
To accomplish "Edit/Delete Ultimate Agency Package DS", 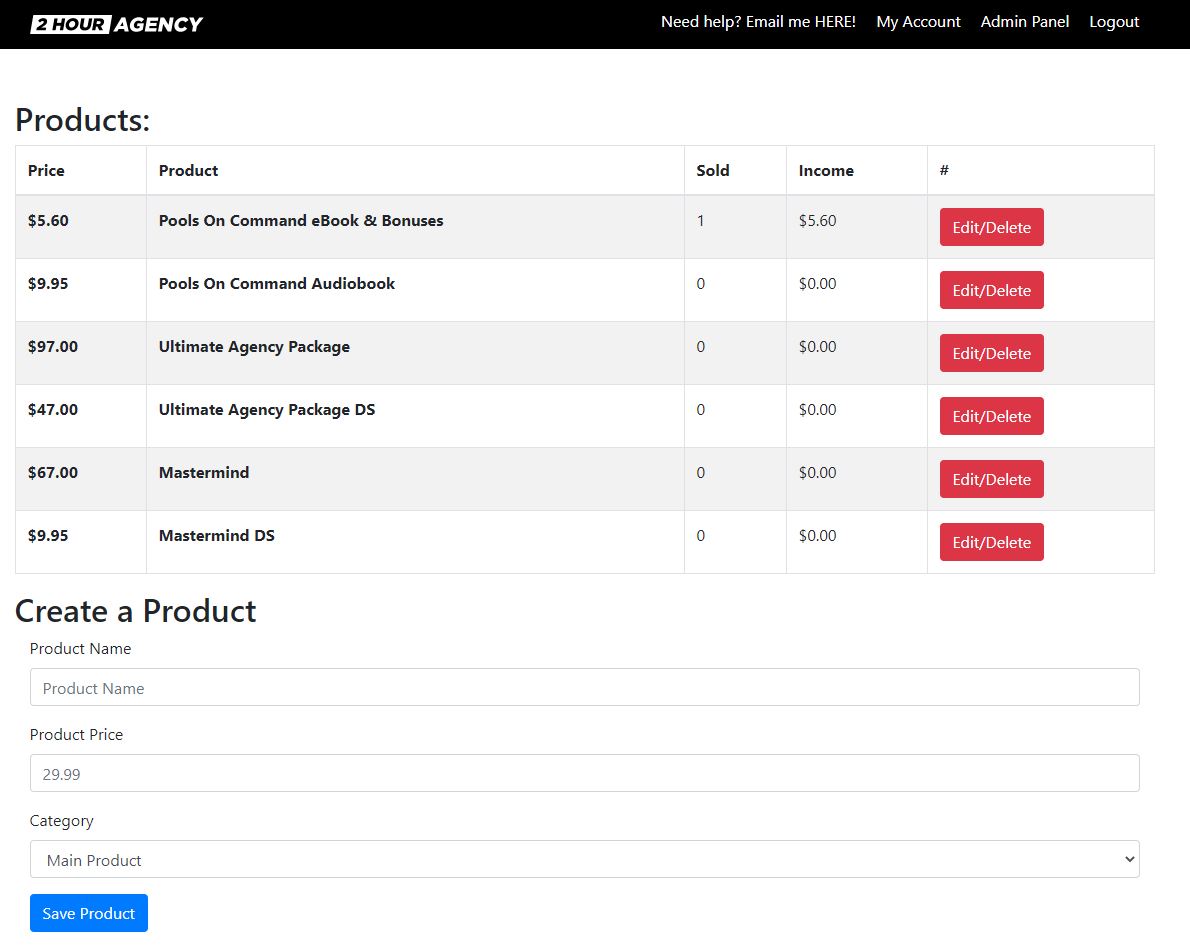I will (x=991, y=416).
